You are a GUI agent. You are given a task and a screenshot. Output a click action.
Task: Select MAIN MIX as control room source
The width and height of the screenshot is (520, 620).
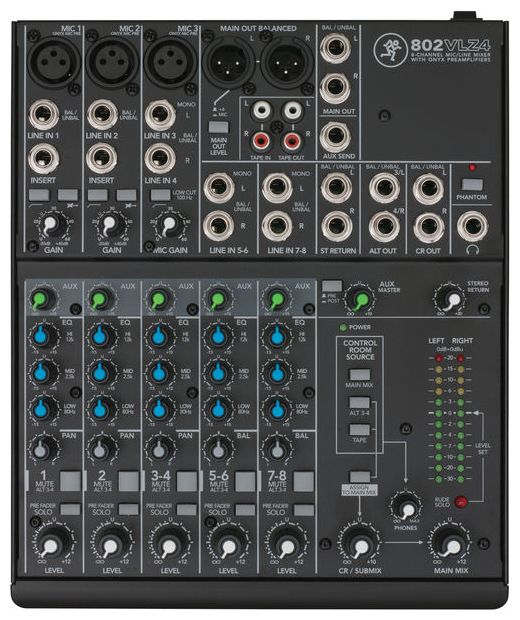[359, 374]
